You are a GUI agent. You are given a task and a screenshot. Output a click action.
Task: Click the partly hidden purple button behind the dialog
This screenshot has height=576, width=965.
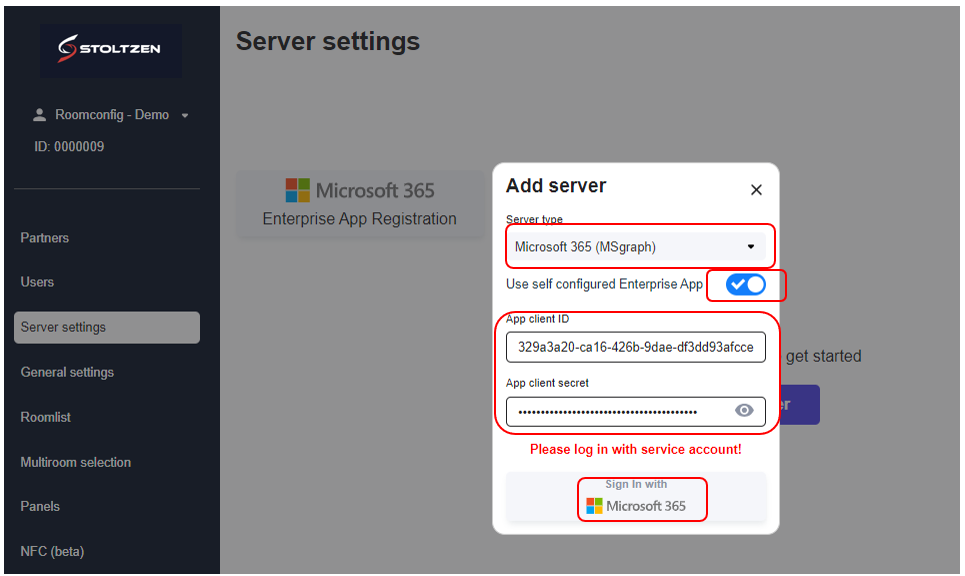pos(799,404)
